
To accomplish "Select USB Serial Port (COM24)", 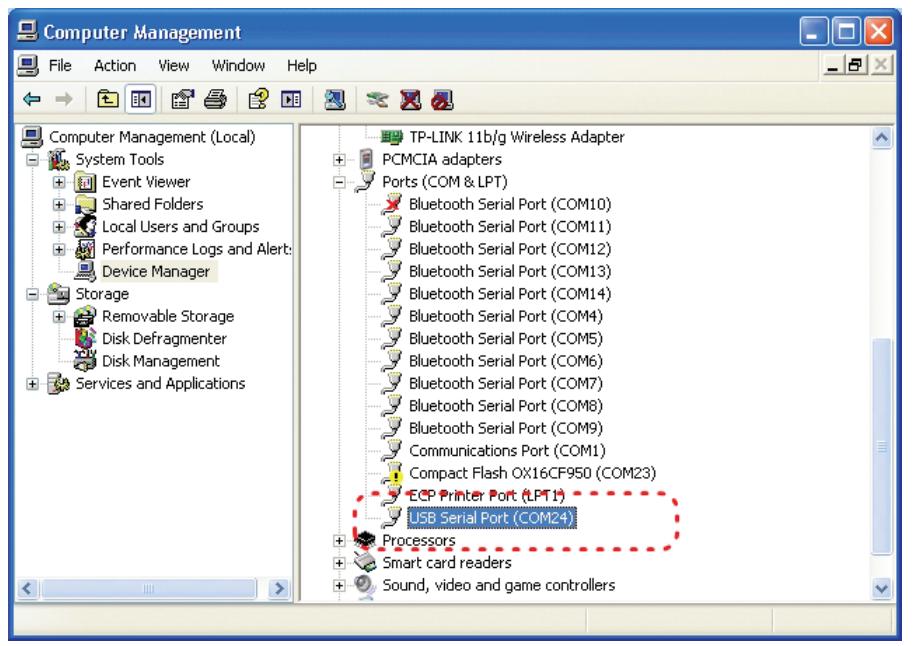I will tap(492, 518).
